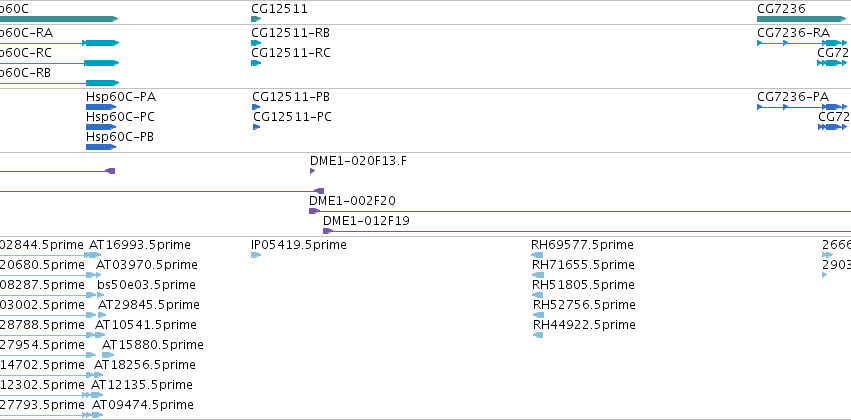Click the AT12135.5prime EST label
The width and height of the screenshot is (851, 420).
[x=142, y=385]
